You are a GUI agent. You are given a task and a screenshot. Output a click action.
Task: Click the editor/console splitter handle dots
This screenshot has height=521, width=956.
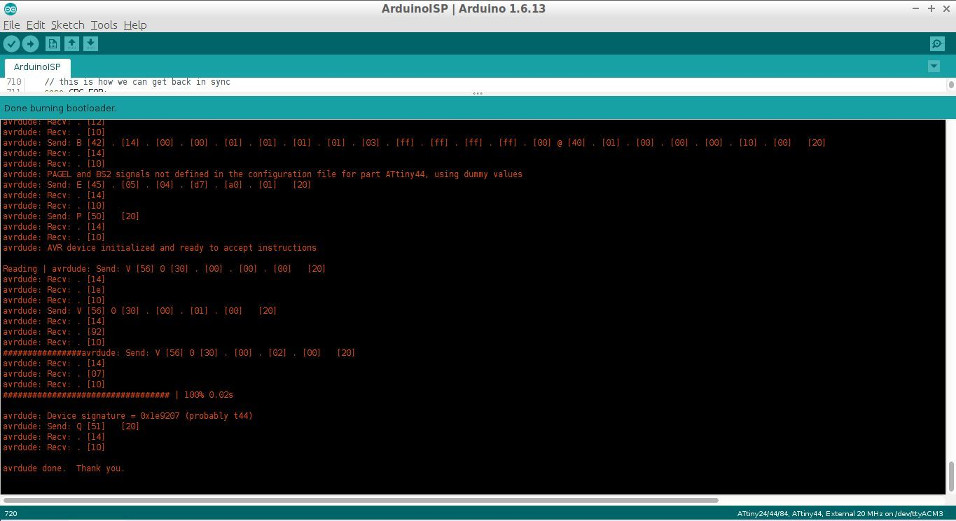click(477, 93)
